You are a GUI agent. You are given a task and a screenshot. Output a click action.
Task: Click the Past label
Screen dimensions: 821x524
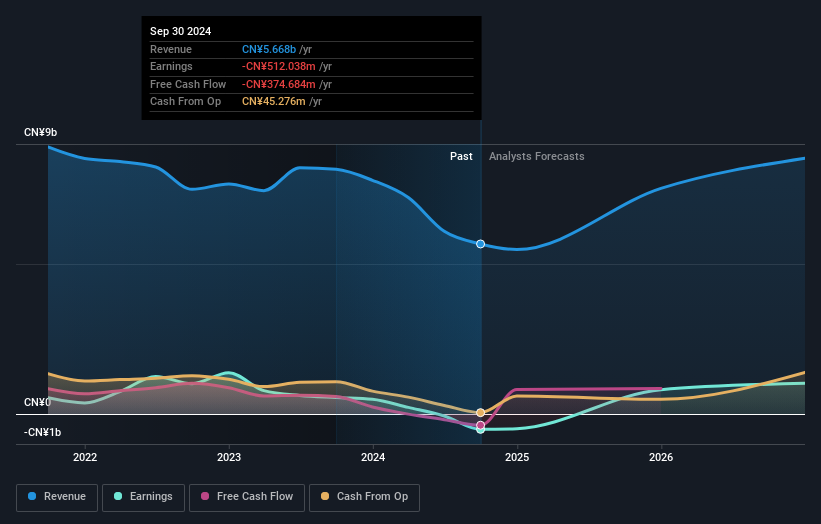coord(461,157)
